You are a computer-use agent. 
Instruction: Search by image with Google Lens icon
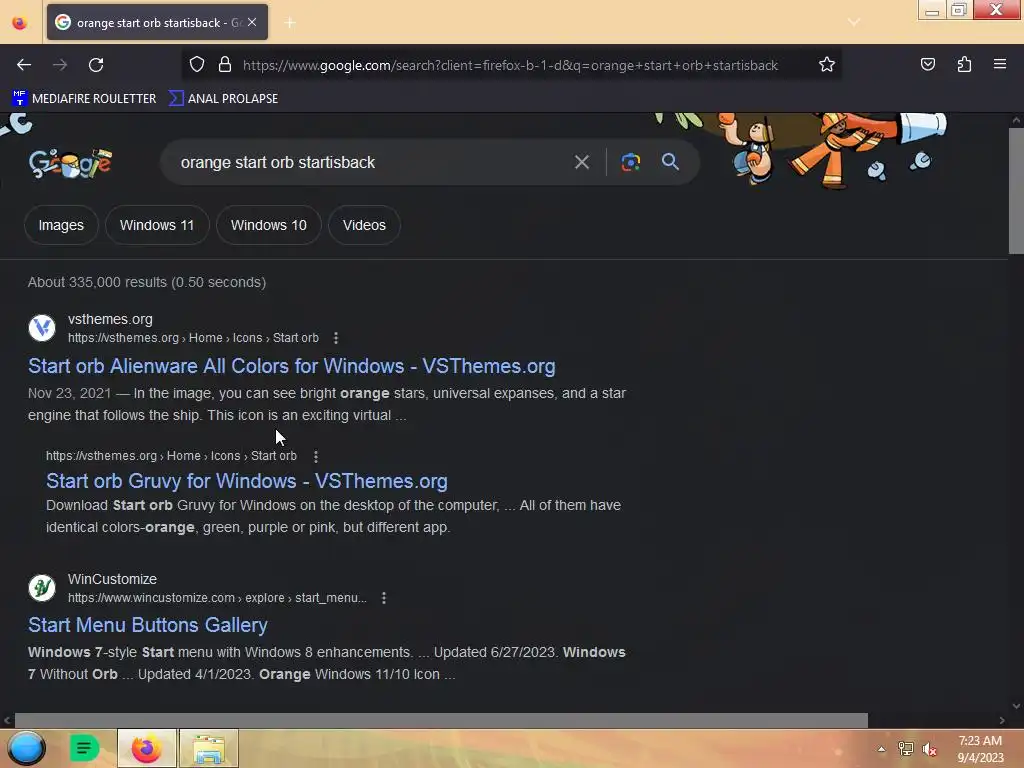(x=630, y=162)
